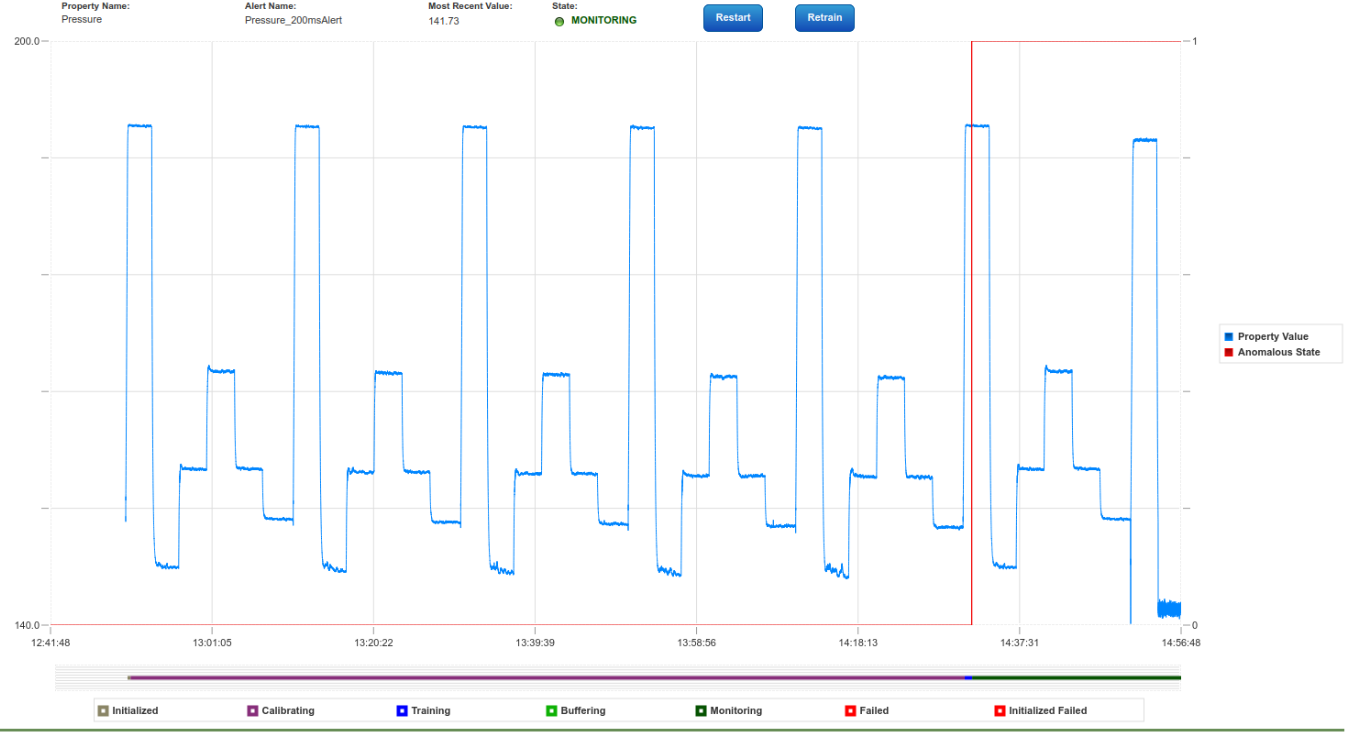Click the purple Calibrating legend icon
The image size is (1362, 733).
pyautogui.click(x=254, y=710)
